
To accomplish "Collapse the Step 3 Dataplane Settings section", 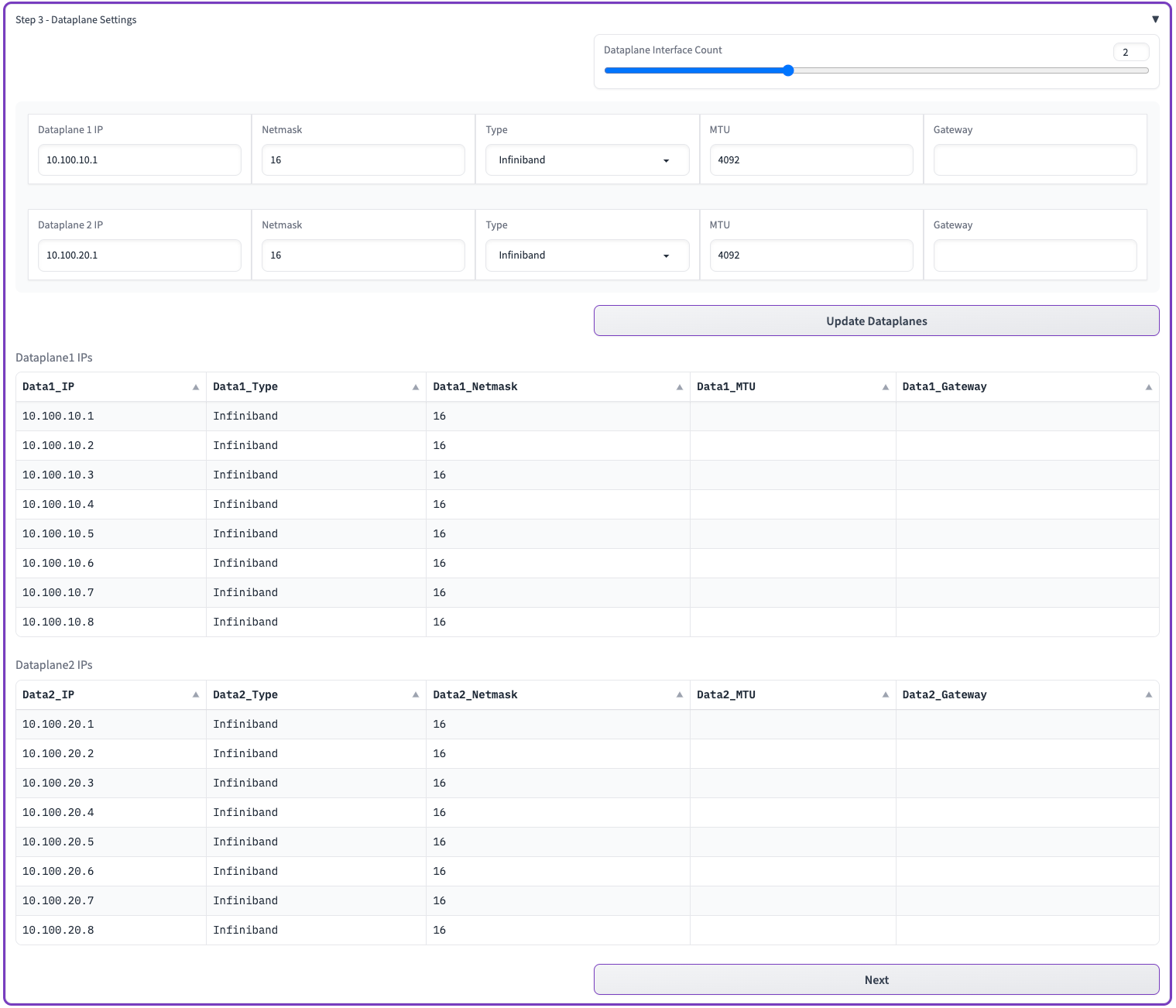I will [x=1154, y=19].
